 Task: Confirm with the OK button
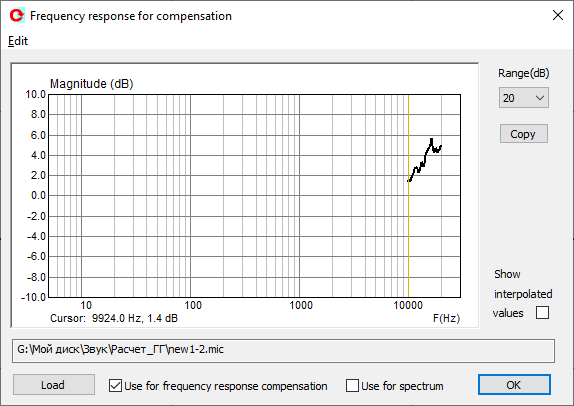click(x=514, y=385)
